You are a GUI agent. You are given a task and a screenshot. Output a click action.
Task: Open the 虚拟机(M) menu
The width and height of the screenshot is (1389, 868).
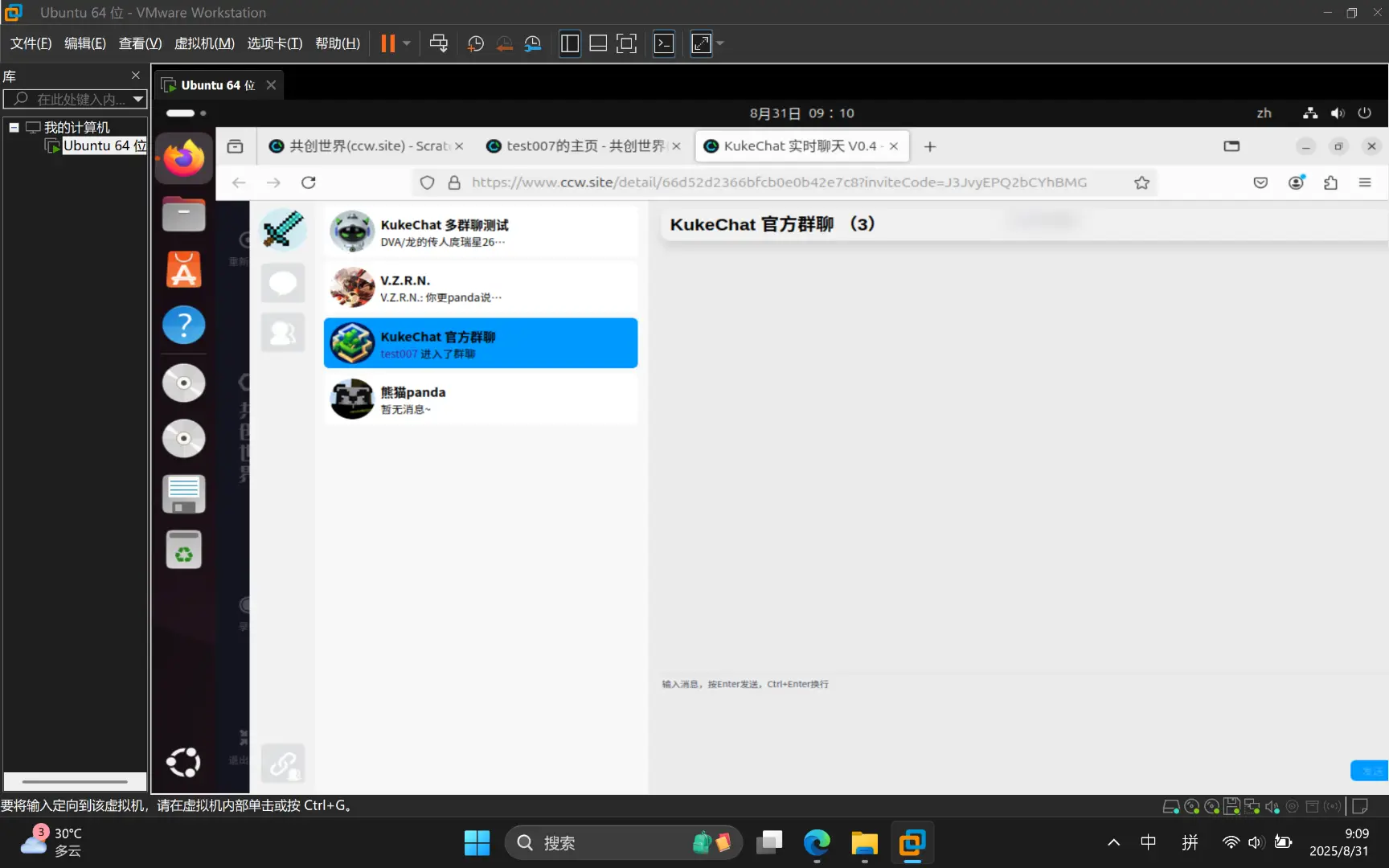click(204, 43)
